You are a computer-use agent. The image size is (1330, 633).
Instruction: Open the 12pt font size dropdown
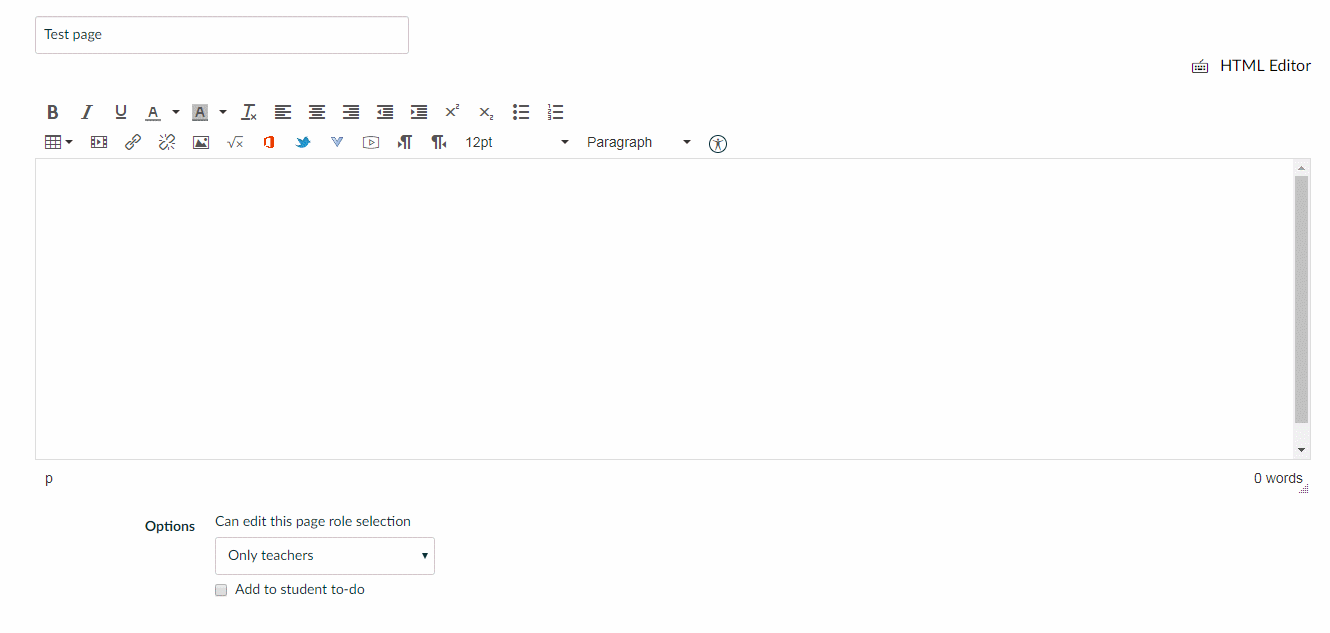tap(516, 143)
